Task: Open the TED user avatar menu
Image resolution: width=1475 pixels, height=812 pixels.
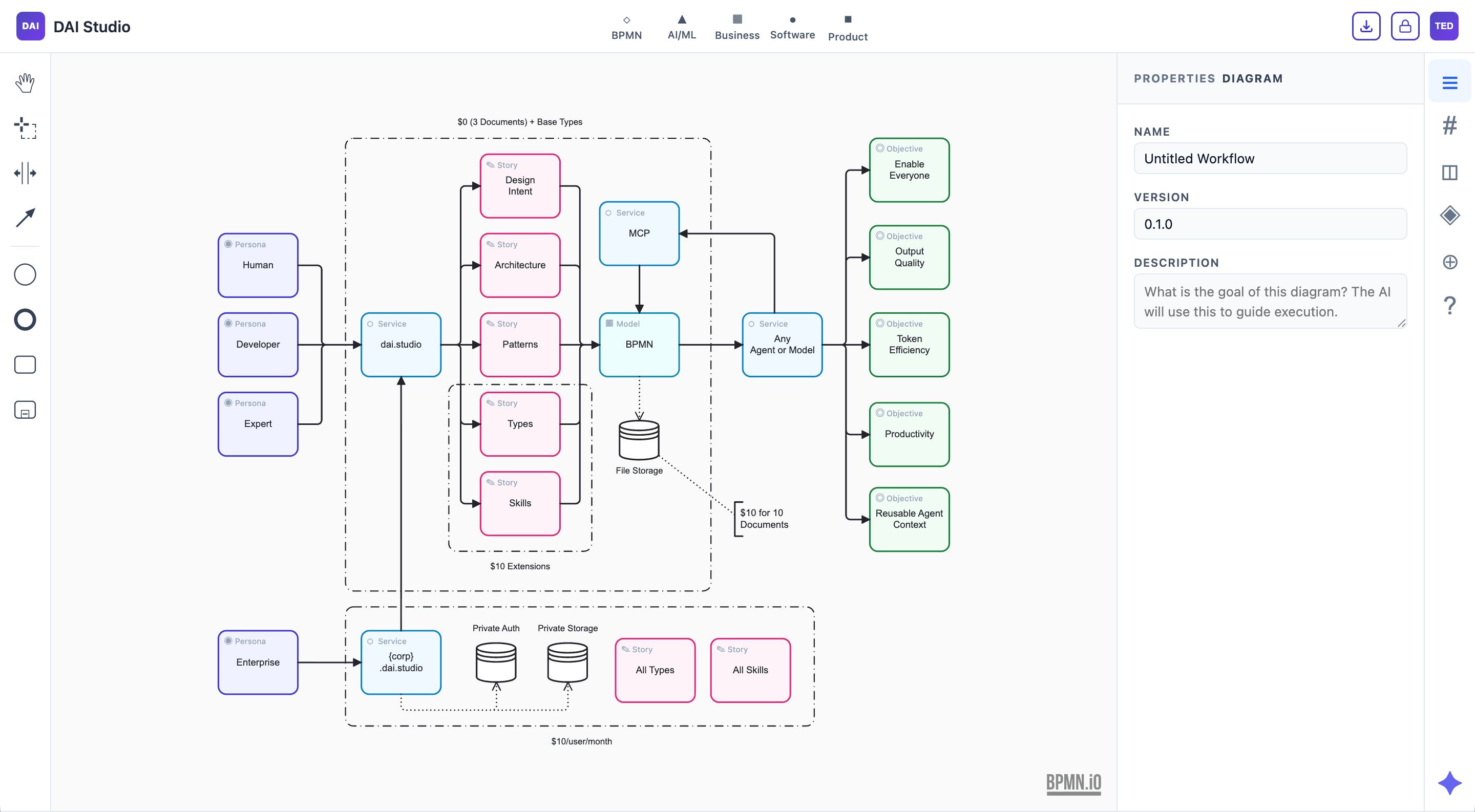Action: [1444, 26]
